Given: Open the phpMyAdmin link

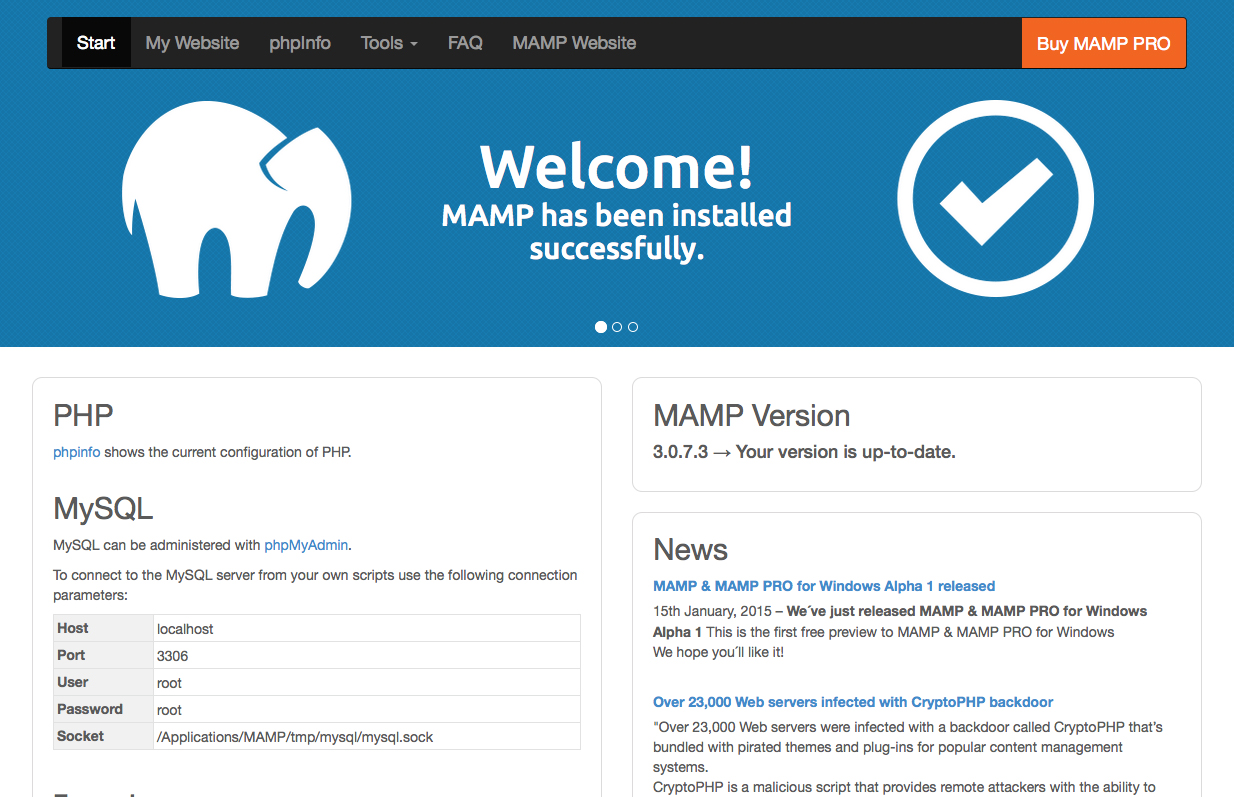Looking at the screenshot, I should pyautogui.click(x=306, y=545).
